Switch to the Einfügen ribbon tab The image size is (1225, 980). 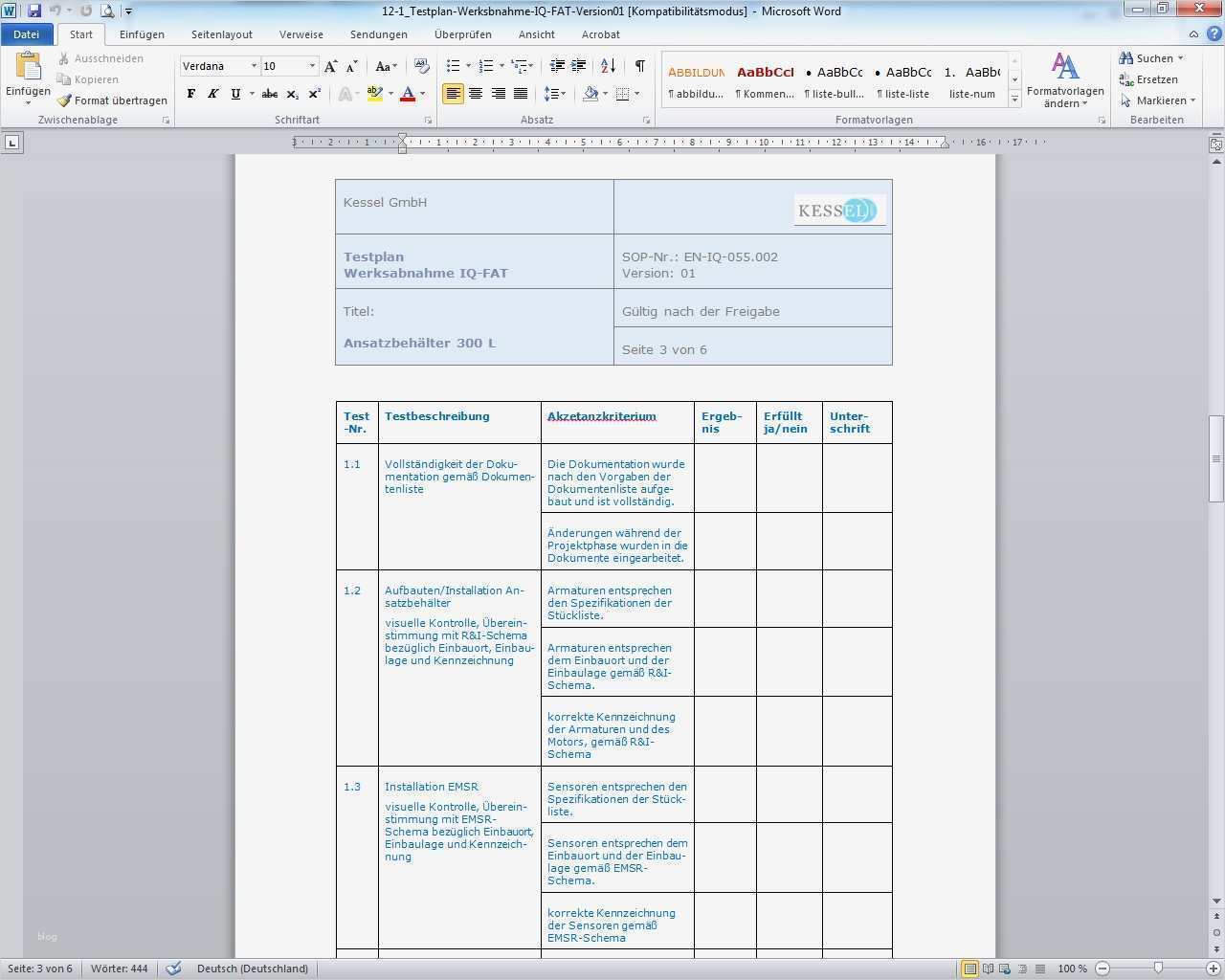[x=142, y=34]
